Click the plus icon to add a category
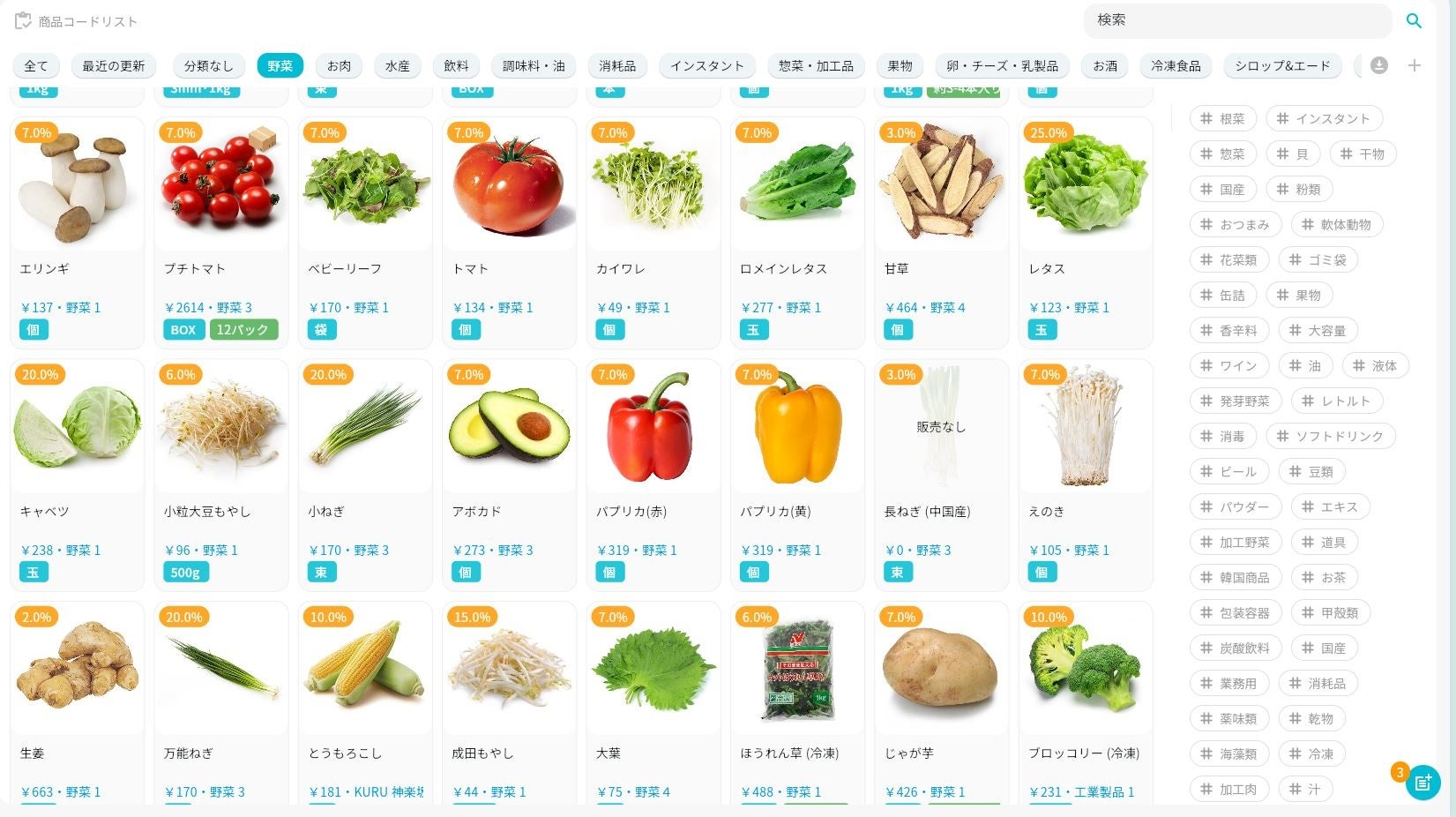The height and width of the screenshot is (817, 1456). 1415,65
